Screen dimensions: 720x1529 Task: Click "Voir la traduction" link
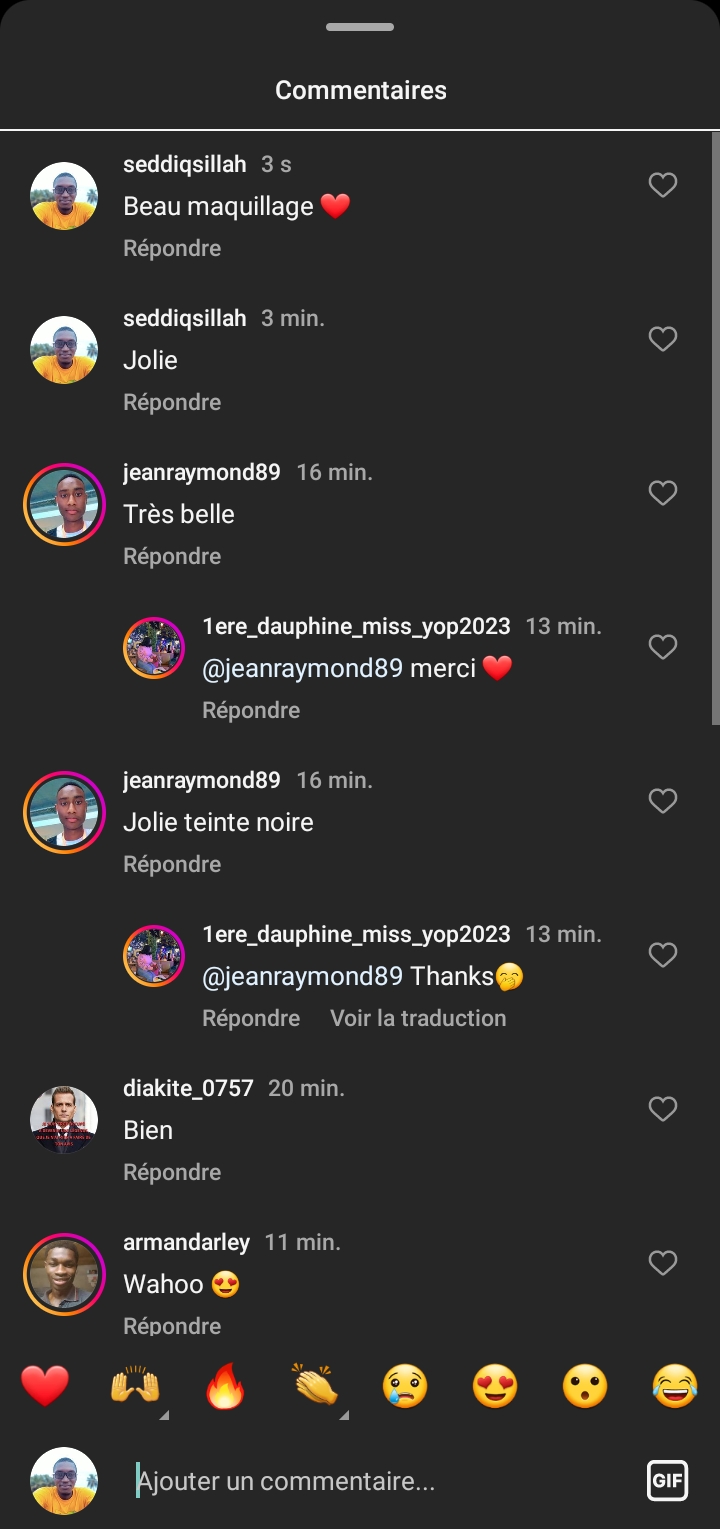pos(418,1018)
